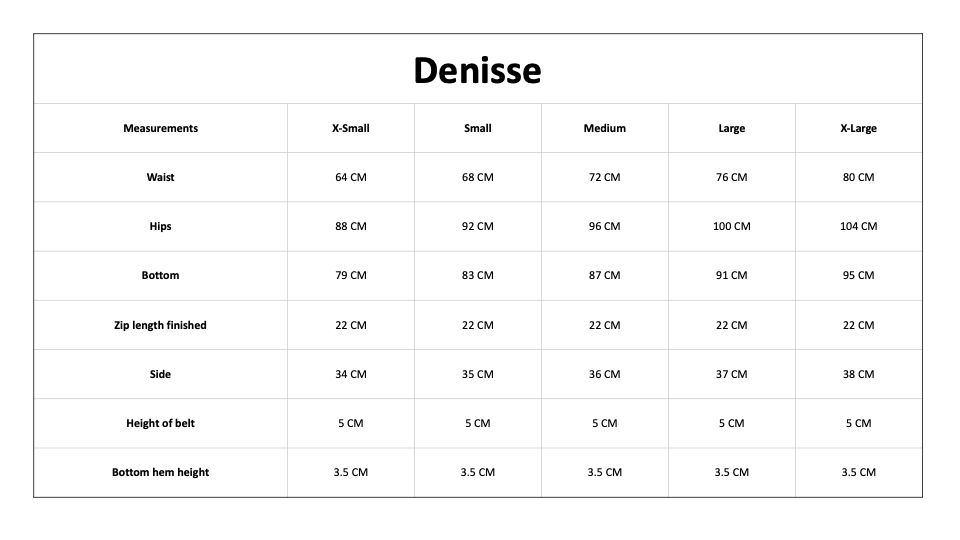Click the 64 CM waist cell
960x540 pixels.
[351, 177]
